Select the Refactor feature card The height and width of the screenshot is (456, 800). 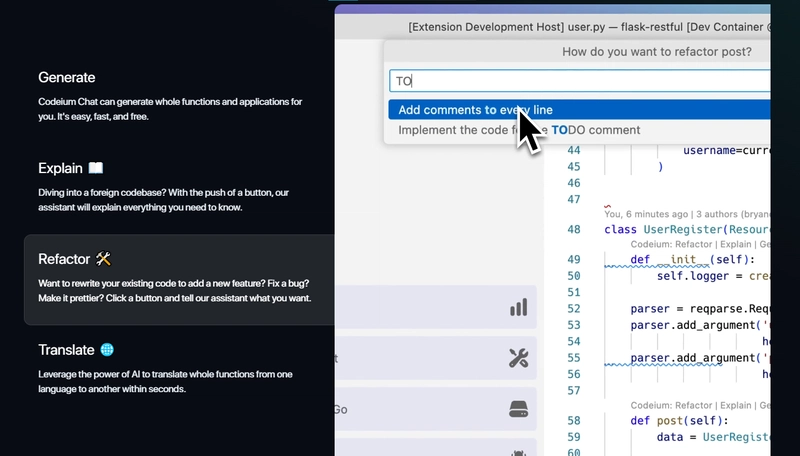[x=179, y=280]
